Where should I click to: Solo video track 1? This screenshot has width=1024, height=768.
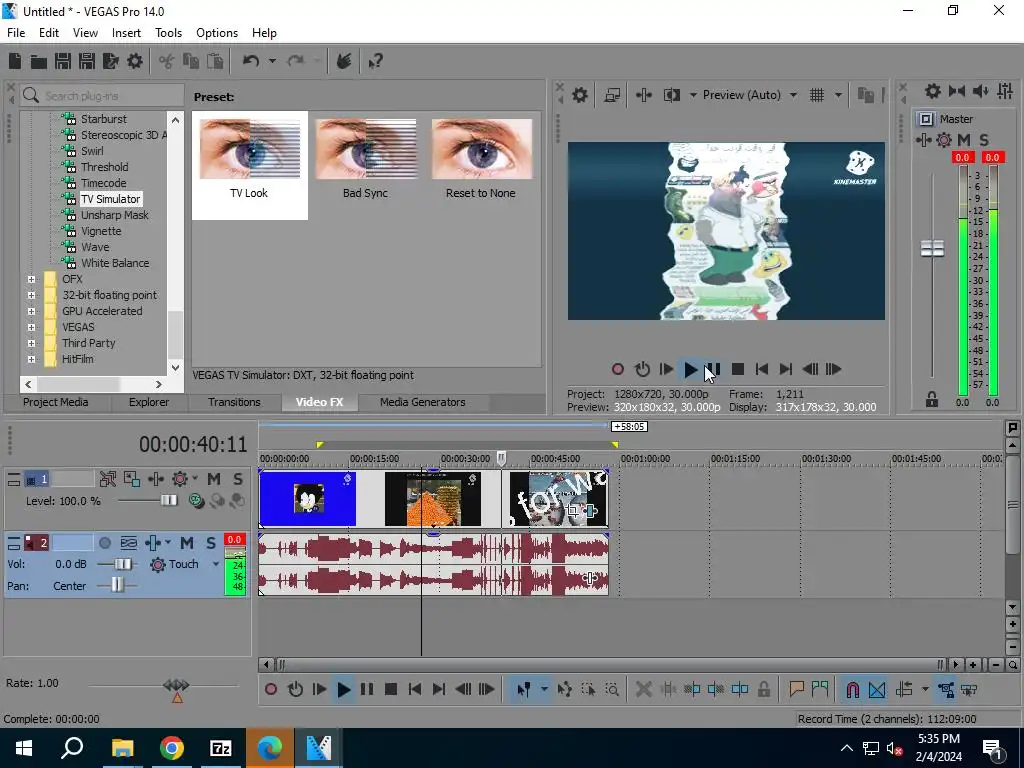238,479
